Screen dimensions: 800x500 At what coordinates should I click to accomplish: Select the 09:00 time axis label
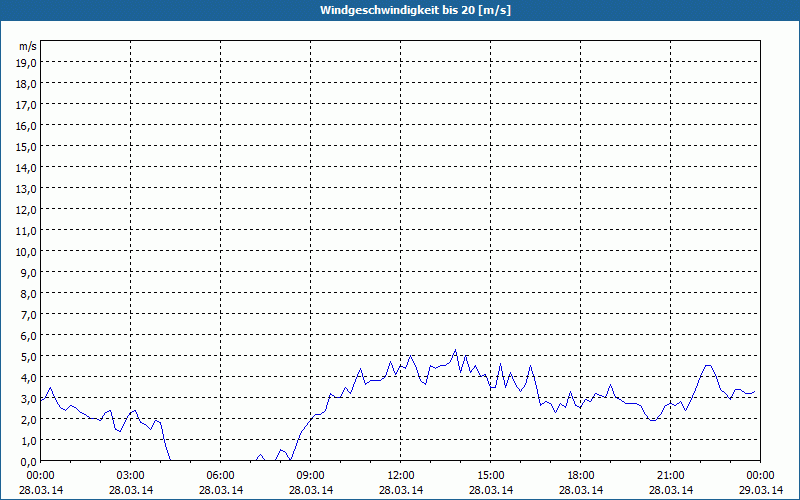[311, 475]
